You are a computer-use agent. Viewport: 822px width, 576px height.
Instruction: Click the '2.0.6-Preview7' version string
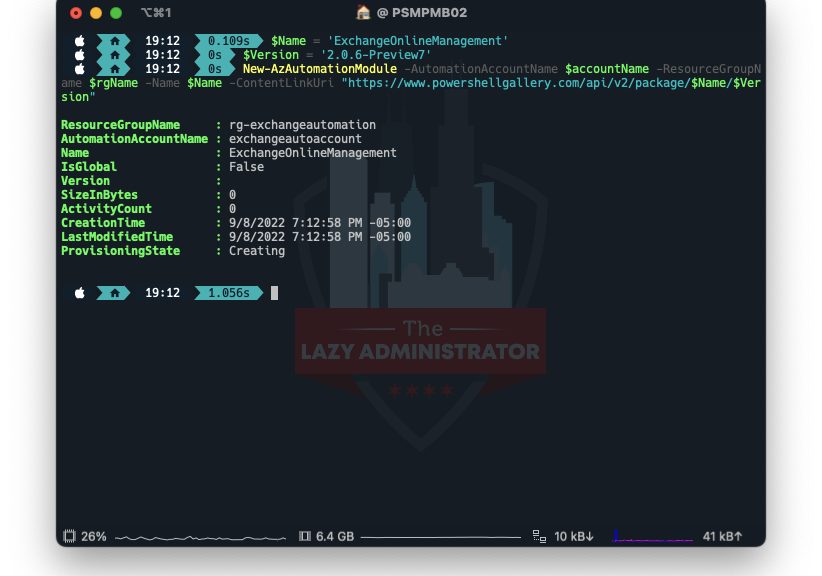[376, 55]
